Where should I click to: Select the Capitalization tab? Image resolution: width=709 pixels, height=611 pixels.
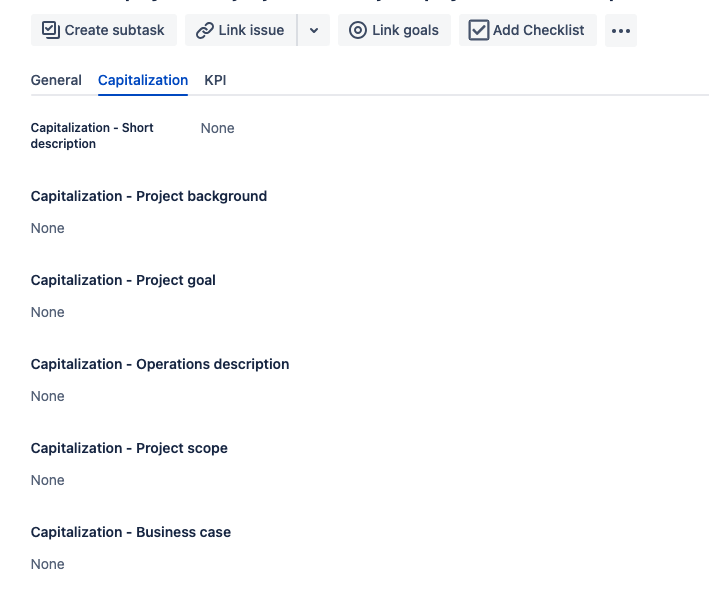143,80
